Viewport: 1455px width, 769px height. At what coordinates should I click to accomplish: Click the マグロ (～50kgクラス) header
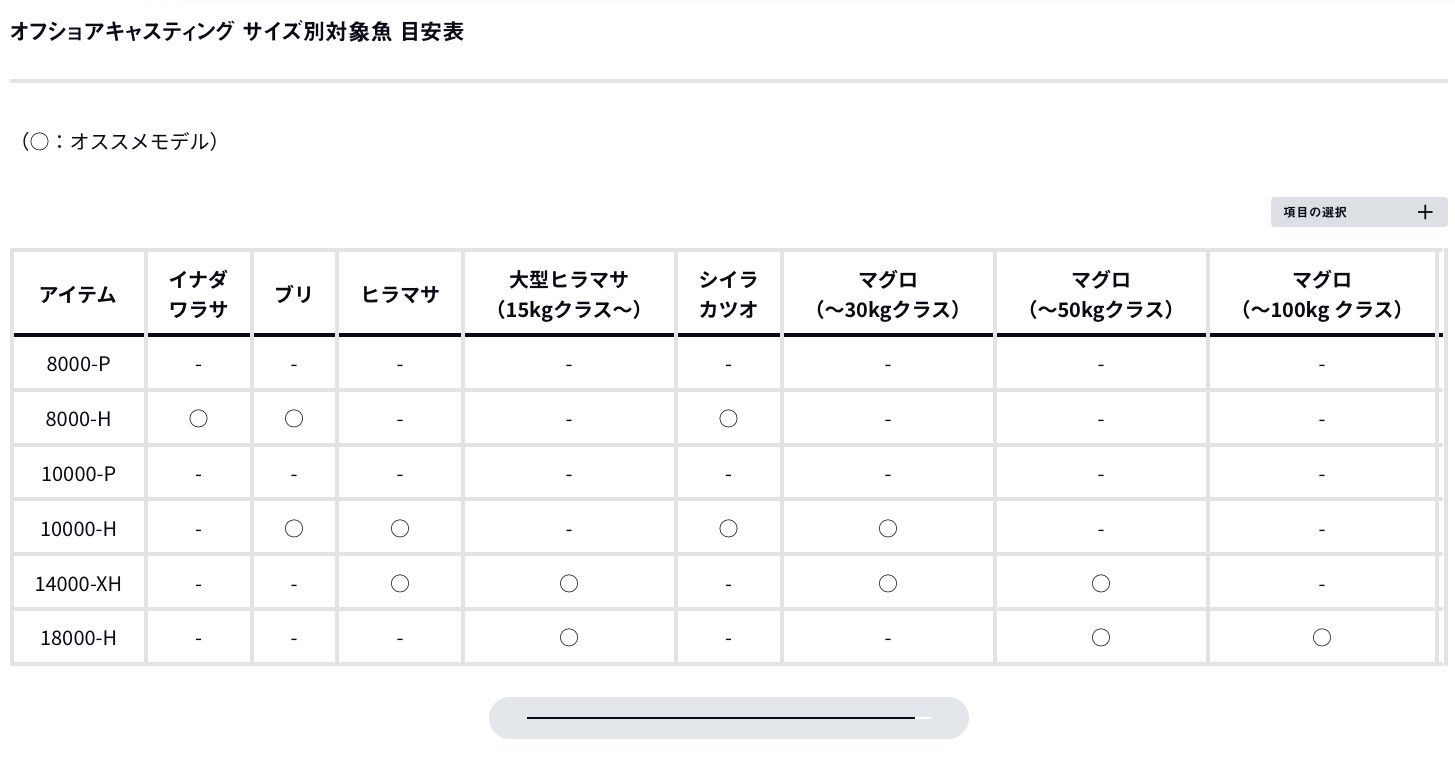tap(1101, 294)
